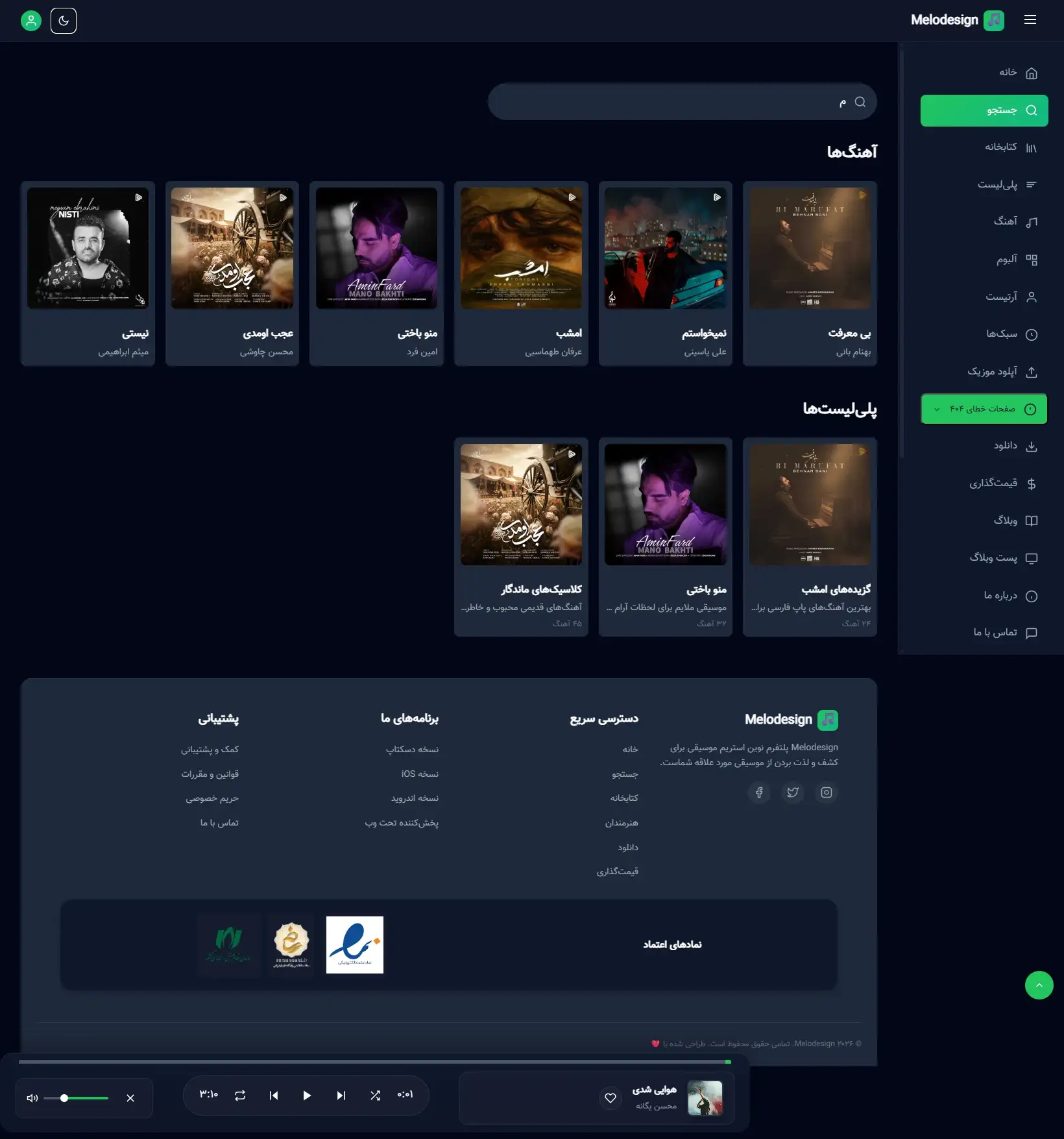Open the blue eNamad trust badge
The image size is (1064, 1139).
click(355, 945)
